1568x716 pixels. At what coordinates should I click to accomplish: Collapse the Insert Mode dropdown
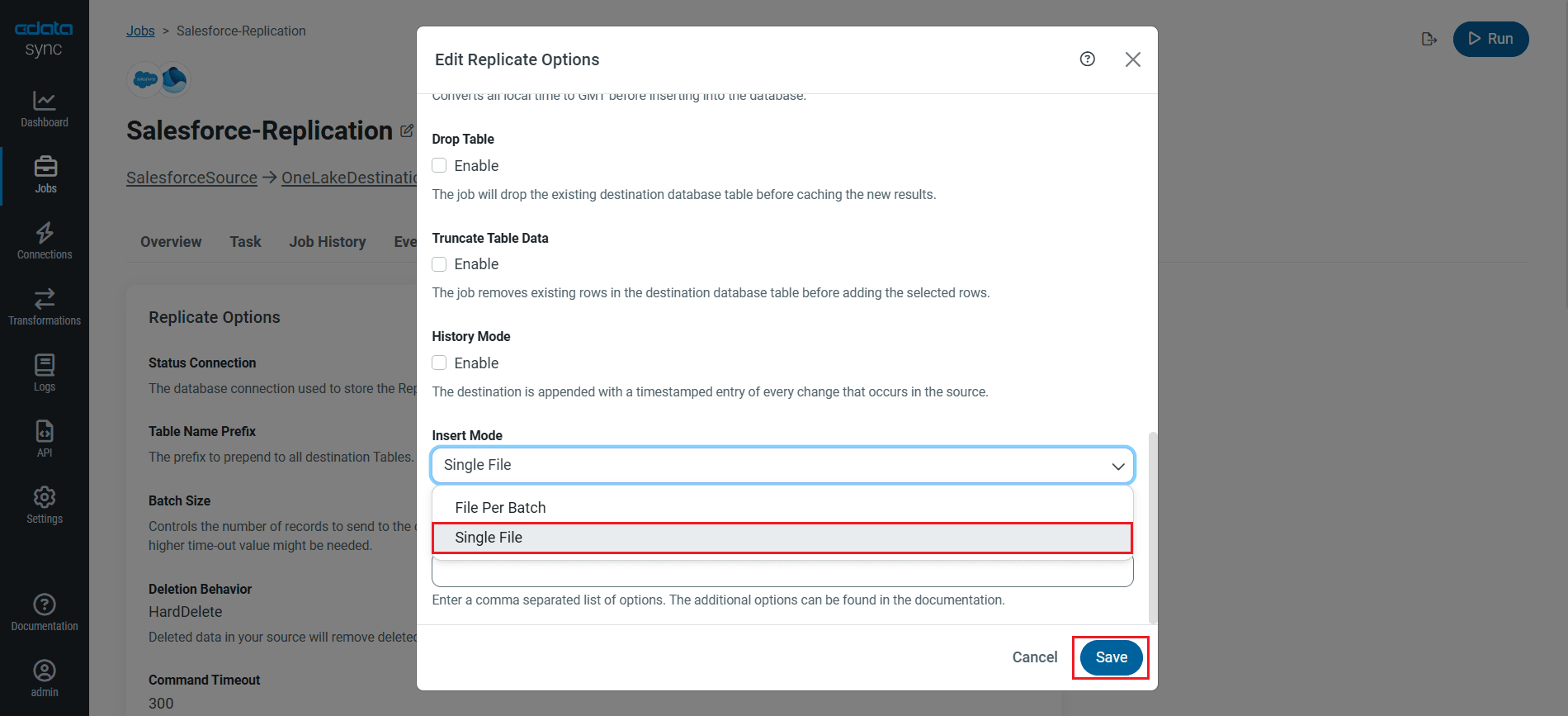pos(1117,466)
